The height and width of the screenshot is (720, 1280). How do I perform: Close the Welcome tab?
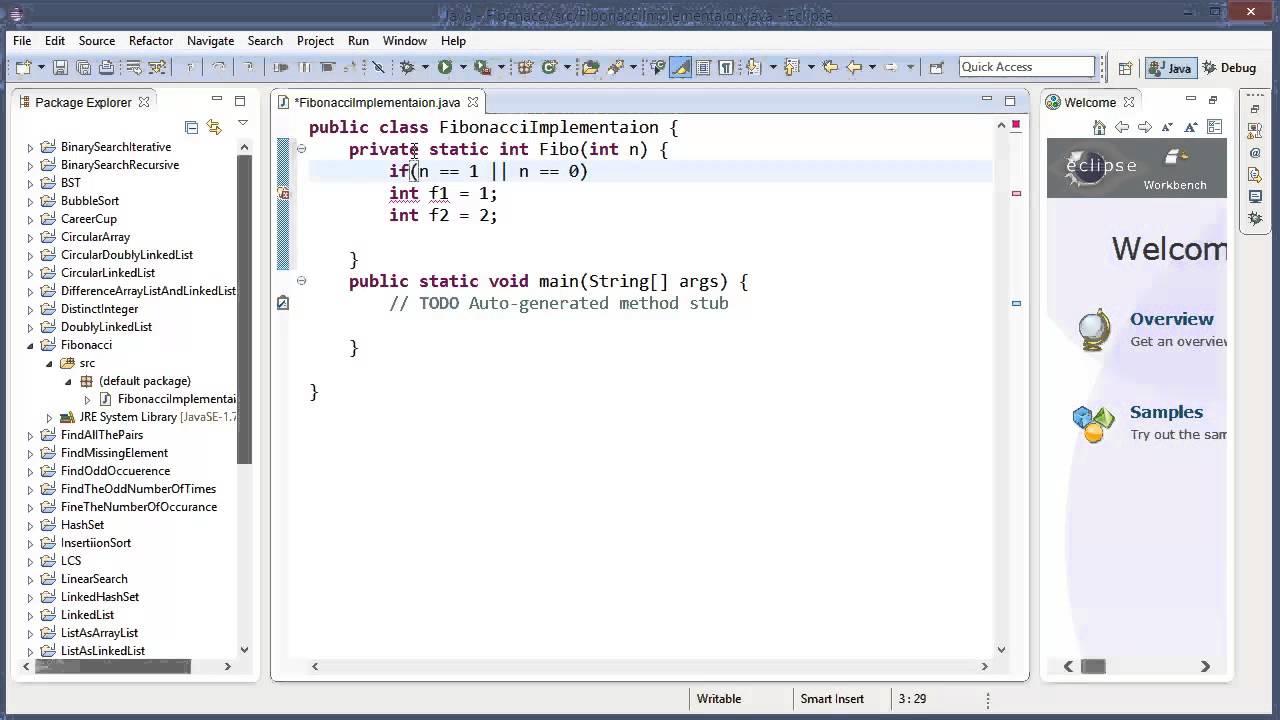click(1129, 102)
